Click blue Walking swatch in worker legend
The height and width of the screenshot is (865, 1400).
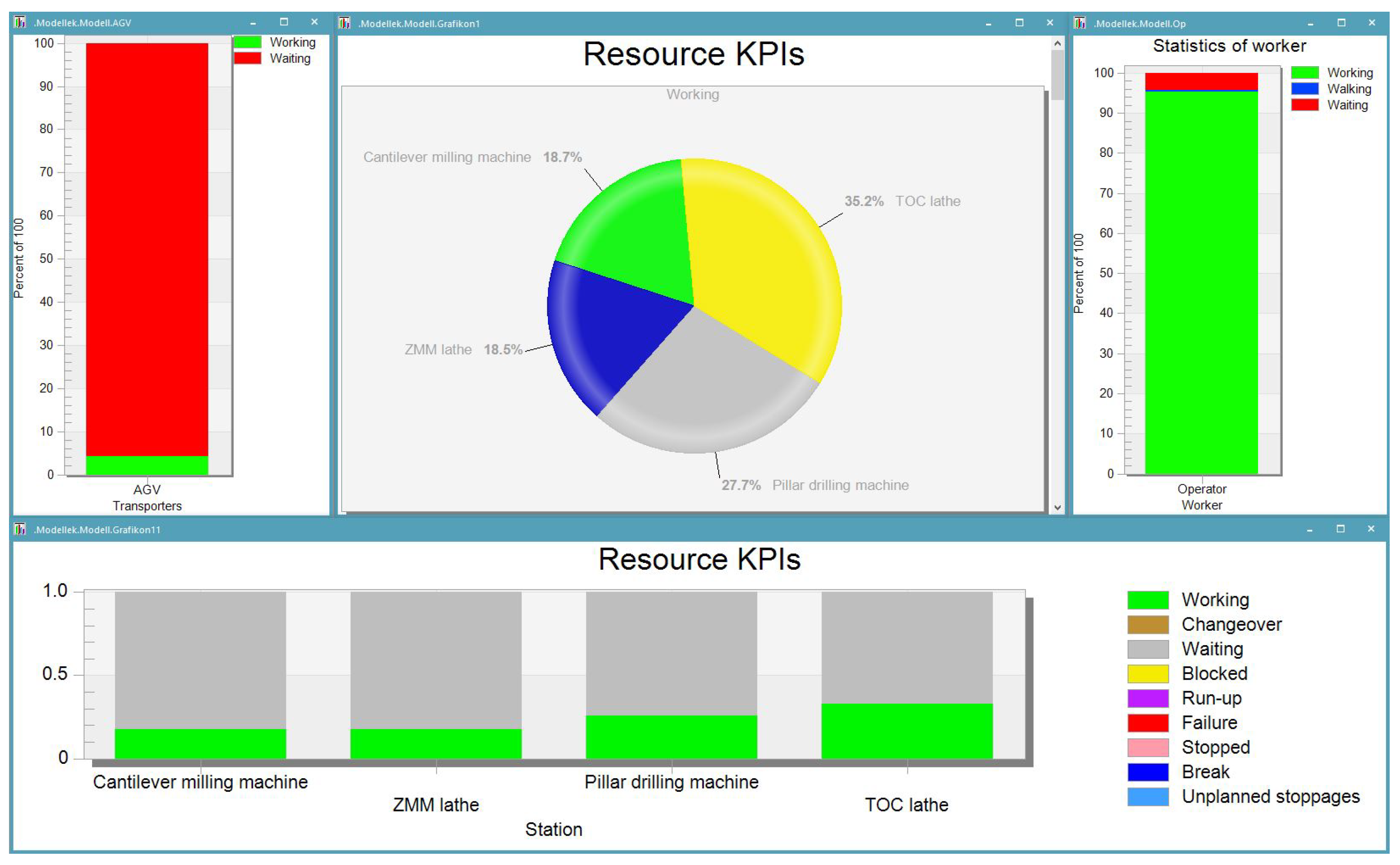click(1304, 89)
